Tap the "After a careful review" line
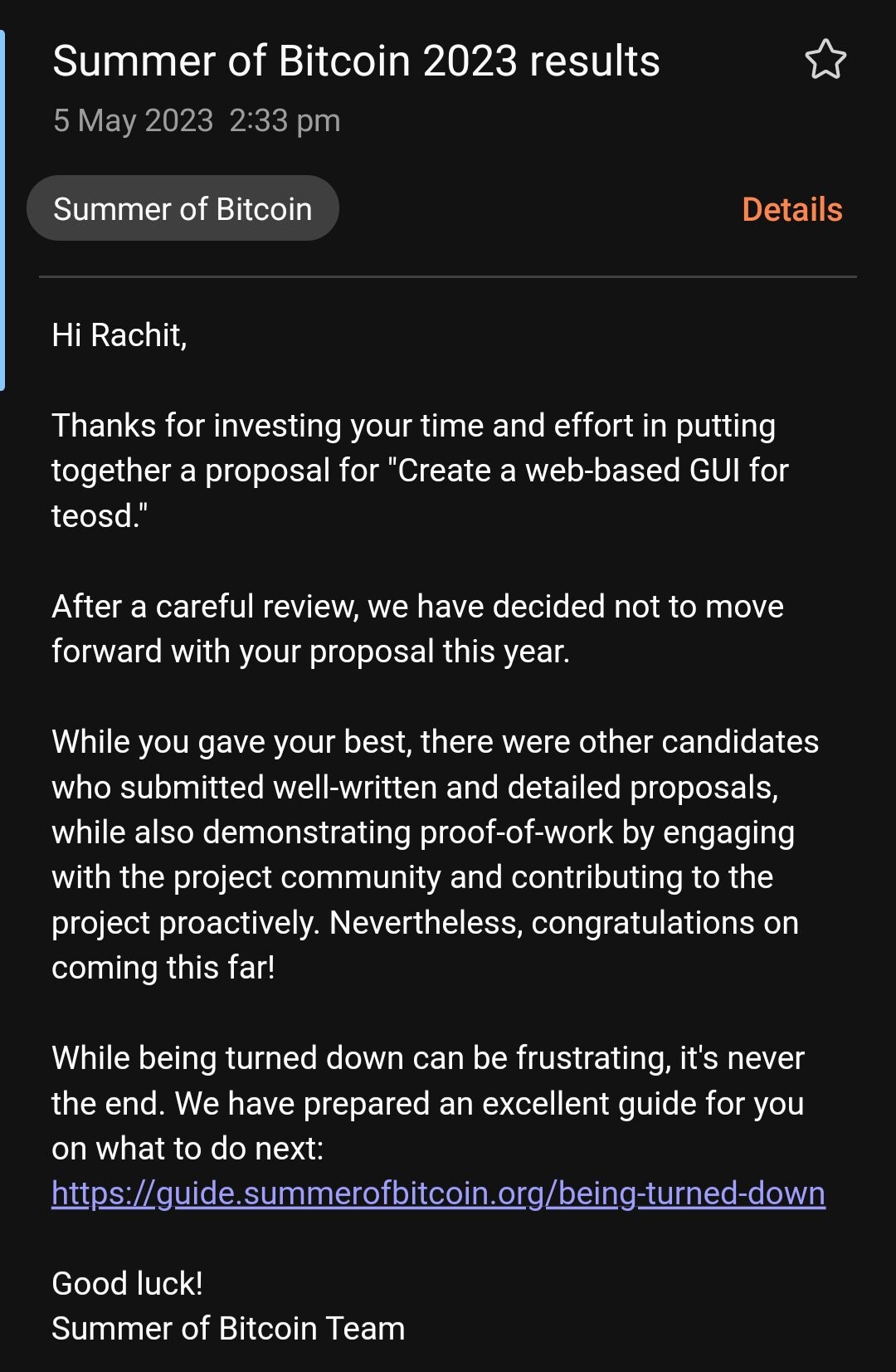896x1372 pixels. (417, 607)
